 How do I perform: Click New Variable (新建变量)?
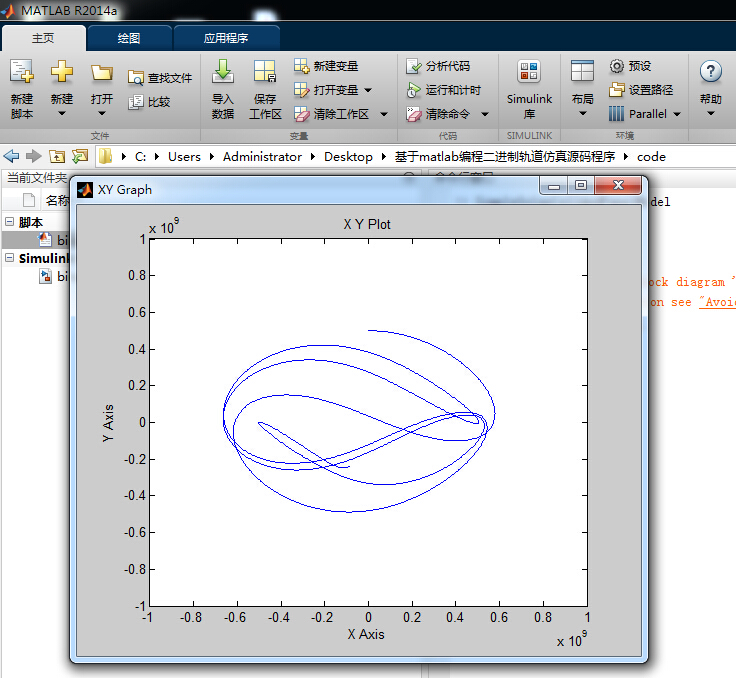[326, 66]
